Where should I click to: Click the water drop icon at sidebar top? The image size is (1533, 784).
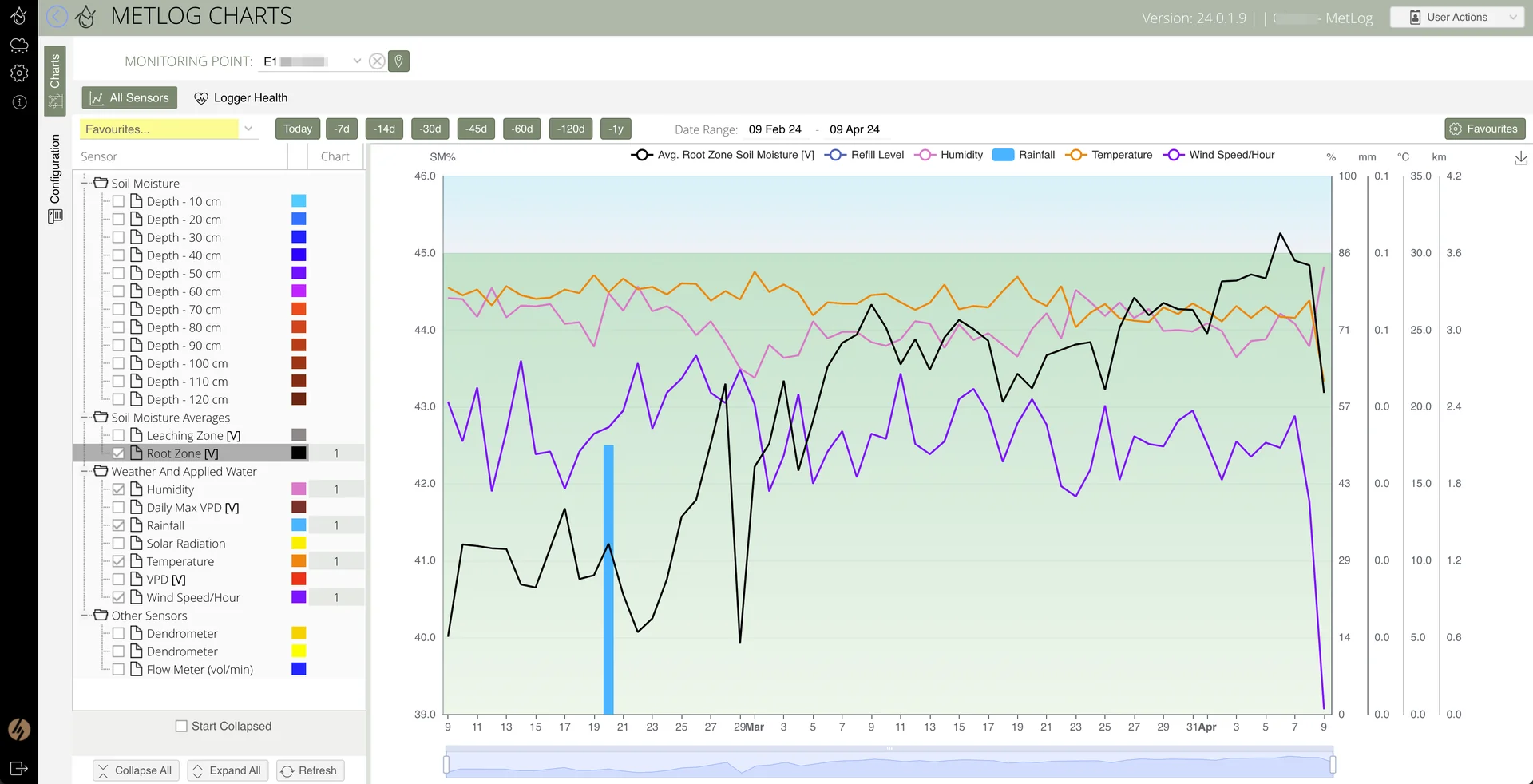(19, 16)
